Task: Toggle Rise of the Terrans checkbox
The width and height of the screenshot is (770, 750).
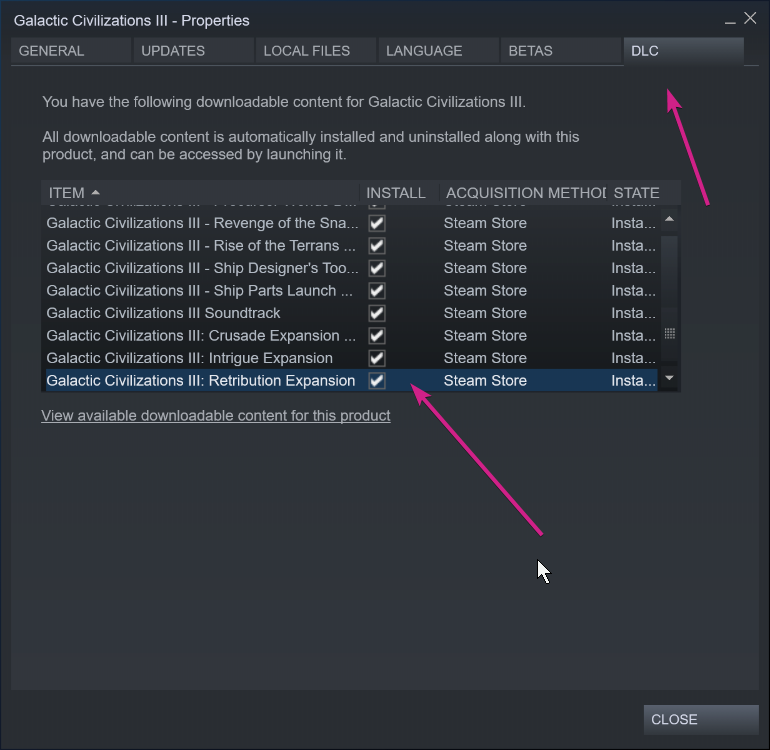Action: [x=377, y=246]
